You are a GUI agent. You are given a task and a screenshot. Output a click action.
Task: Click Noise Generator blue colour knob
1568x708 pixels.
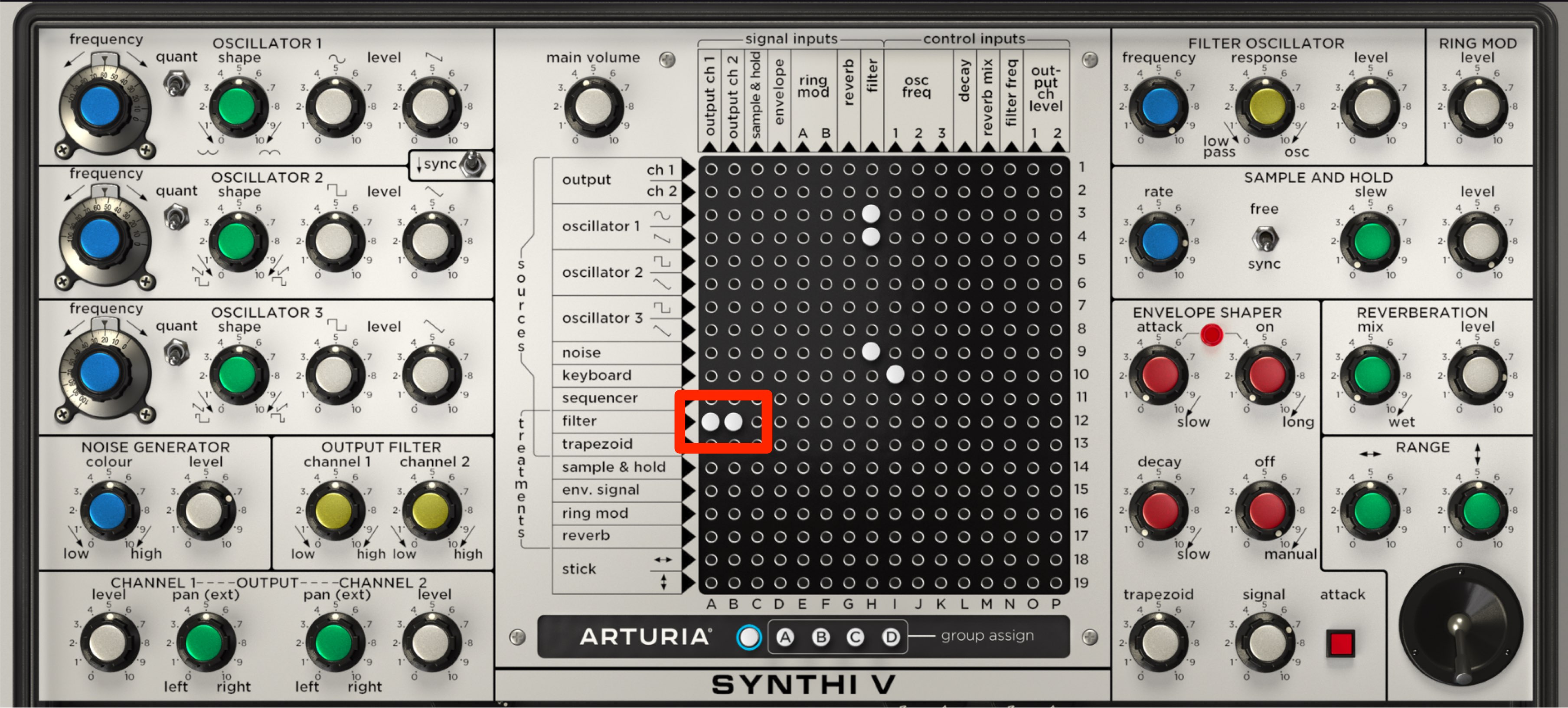click(x=109, y=510)
